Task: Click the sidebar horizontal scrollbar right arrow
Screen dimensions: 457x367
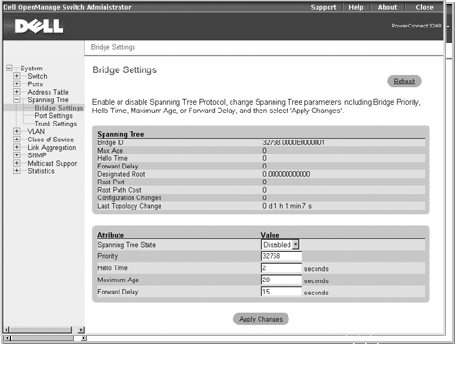Action: [81, 330]
